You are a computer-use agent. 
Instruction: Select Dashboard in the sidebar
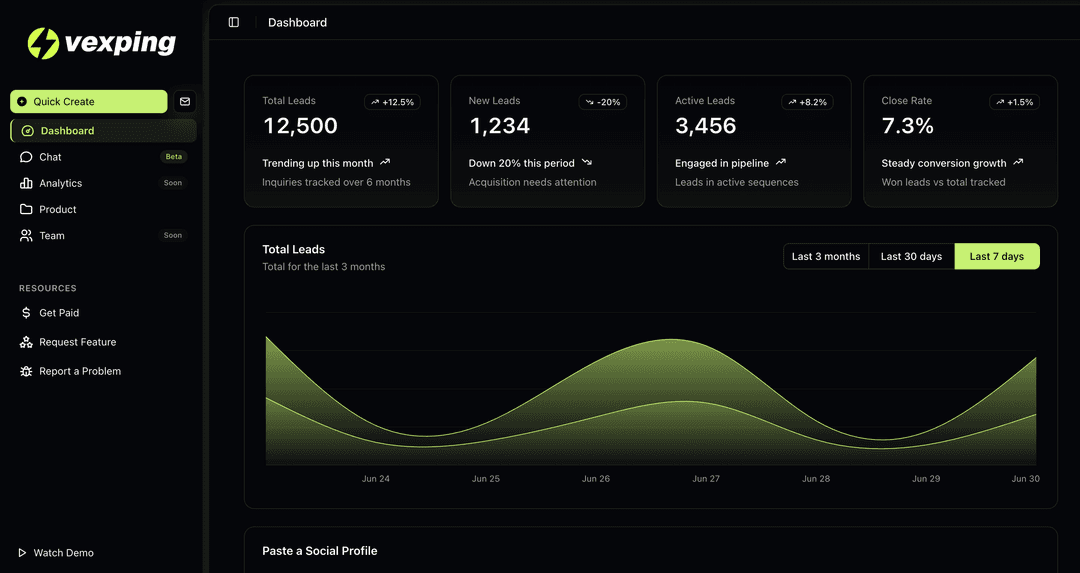67,131
